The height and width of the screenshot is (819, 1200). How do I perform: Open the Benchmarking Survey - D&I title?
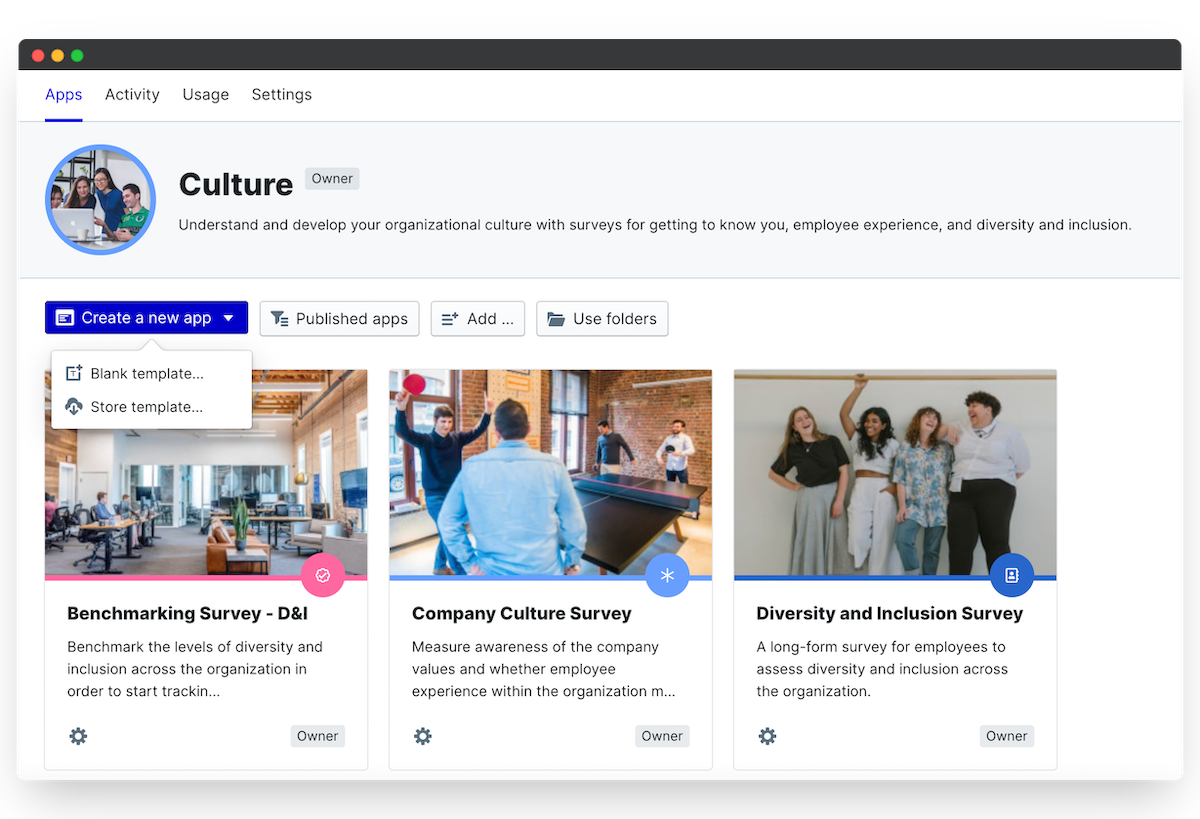point(187,613)
